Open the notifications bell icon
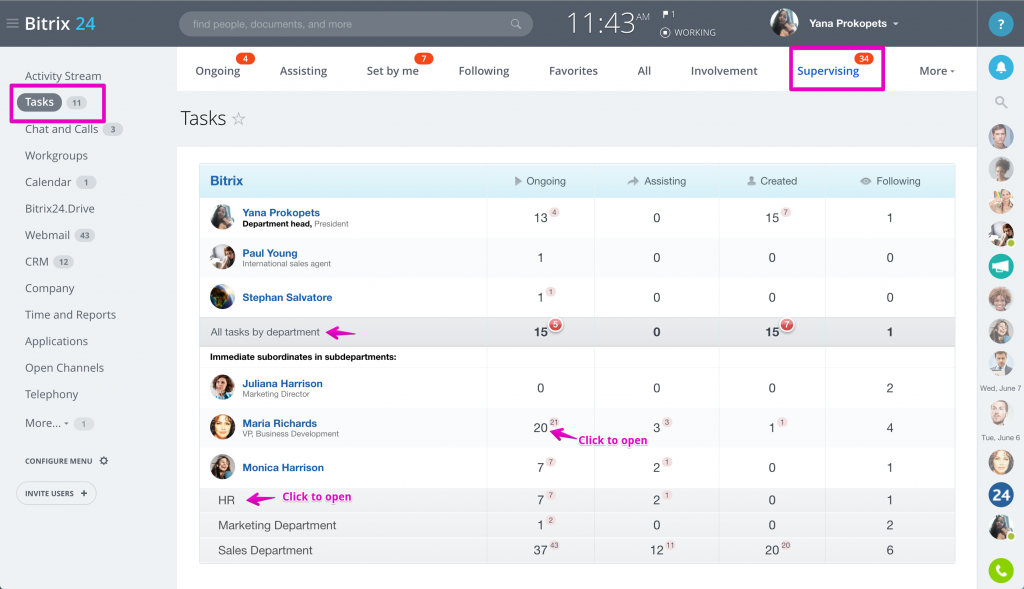Image resolution: width=1024 pixels, height=589 pixels. 1000,67
